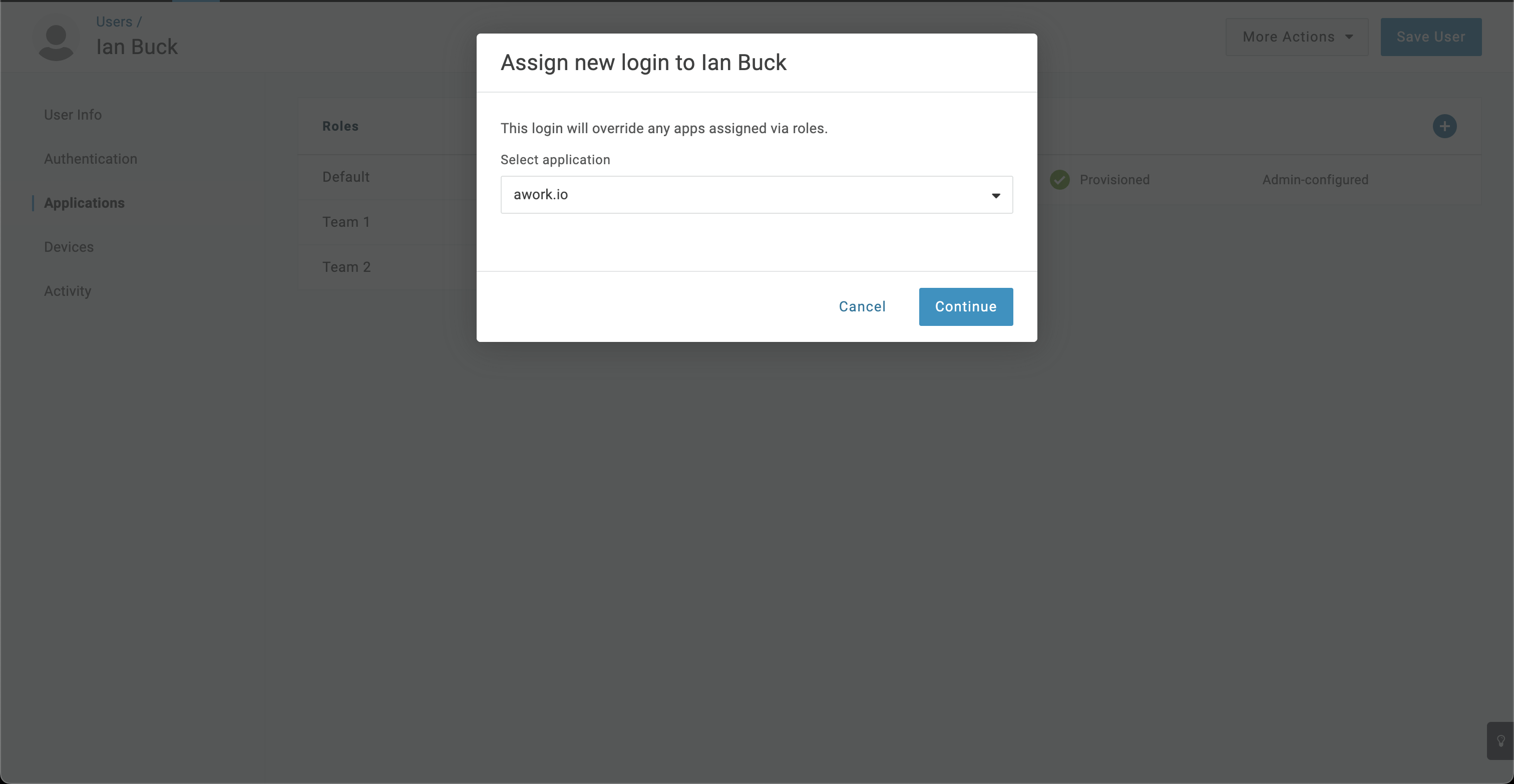
Task: Select the Team 2 role row
Action: pyautogui.click(x=388, y=267)
